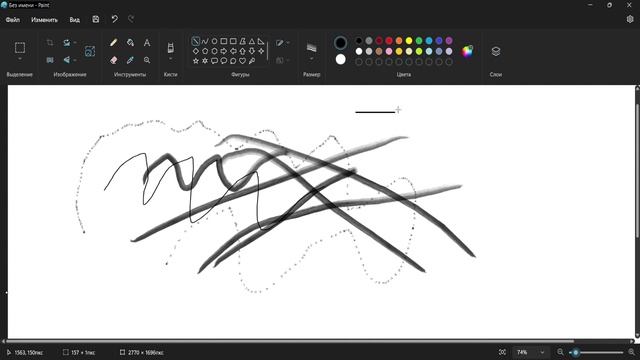Select the Eraser tool
Screen dimensions: 640x360
click(113, 60)
